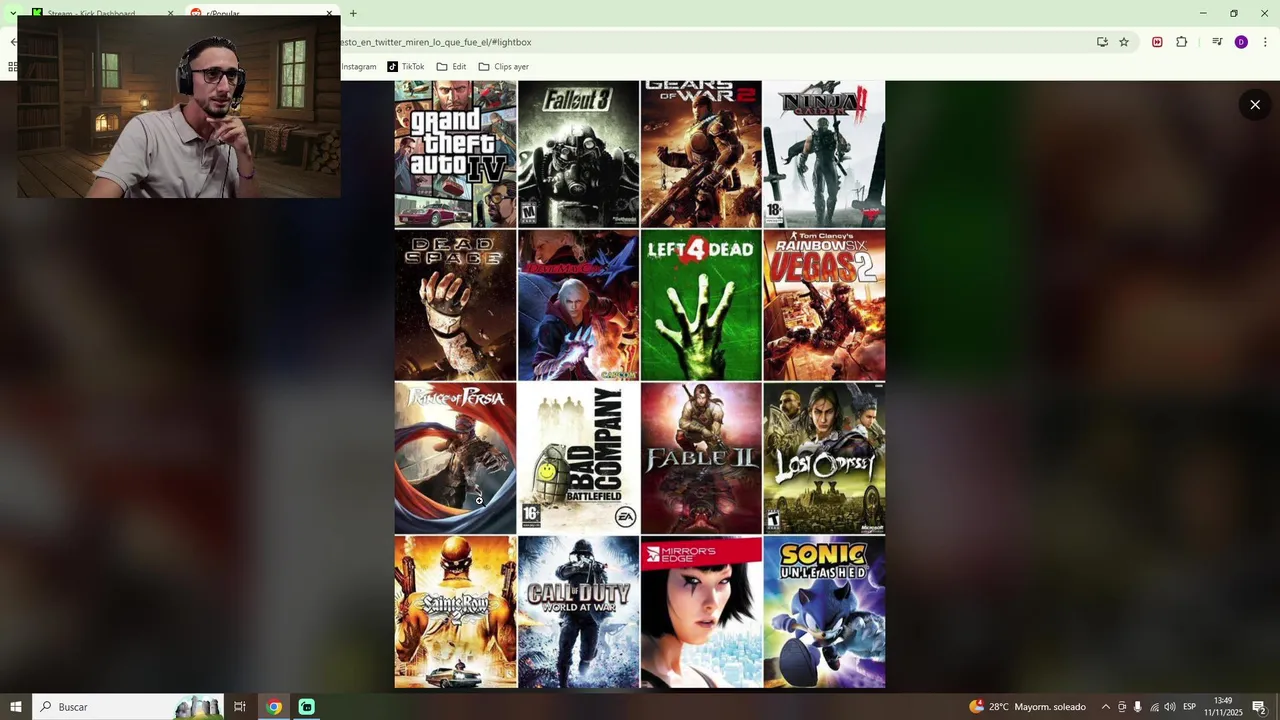
Task: Click the Left 4 Dead cover
Action: click(701, 306)
